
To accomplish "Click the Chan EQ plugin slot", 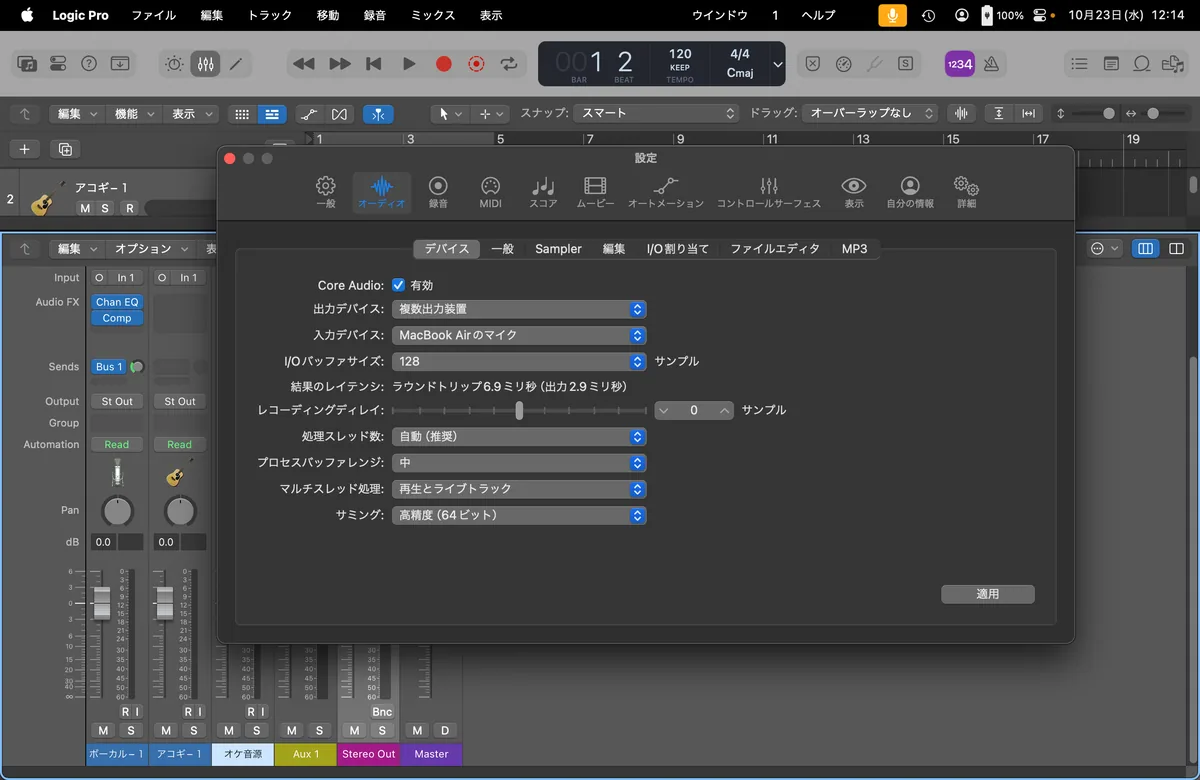I will point(117,302).
